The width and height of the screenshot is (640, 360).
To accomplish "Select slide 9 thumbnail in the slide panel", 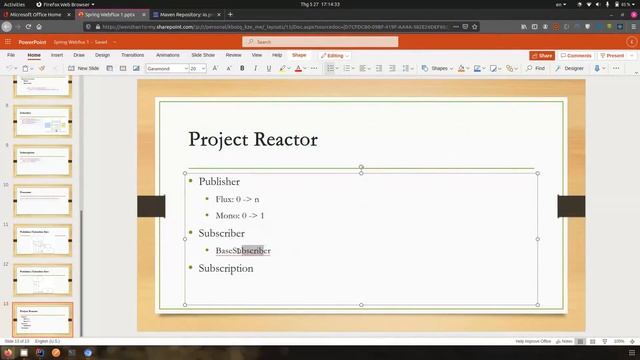I will 42,161.
